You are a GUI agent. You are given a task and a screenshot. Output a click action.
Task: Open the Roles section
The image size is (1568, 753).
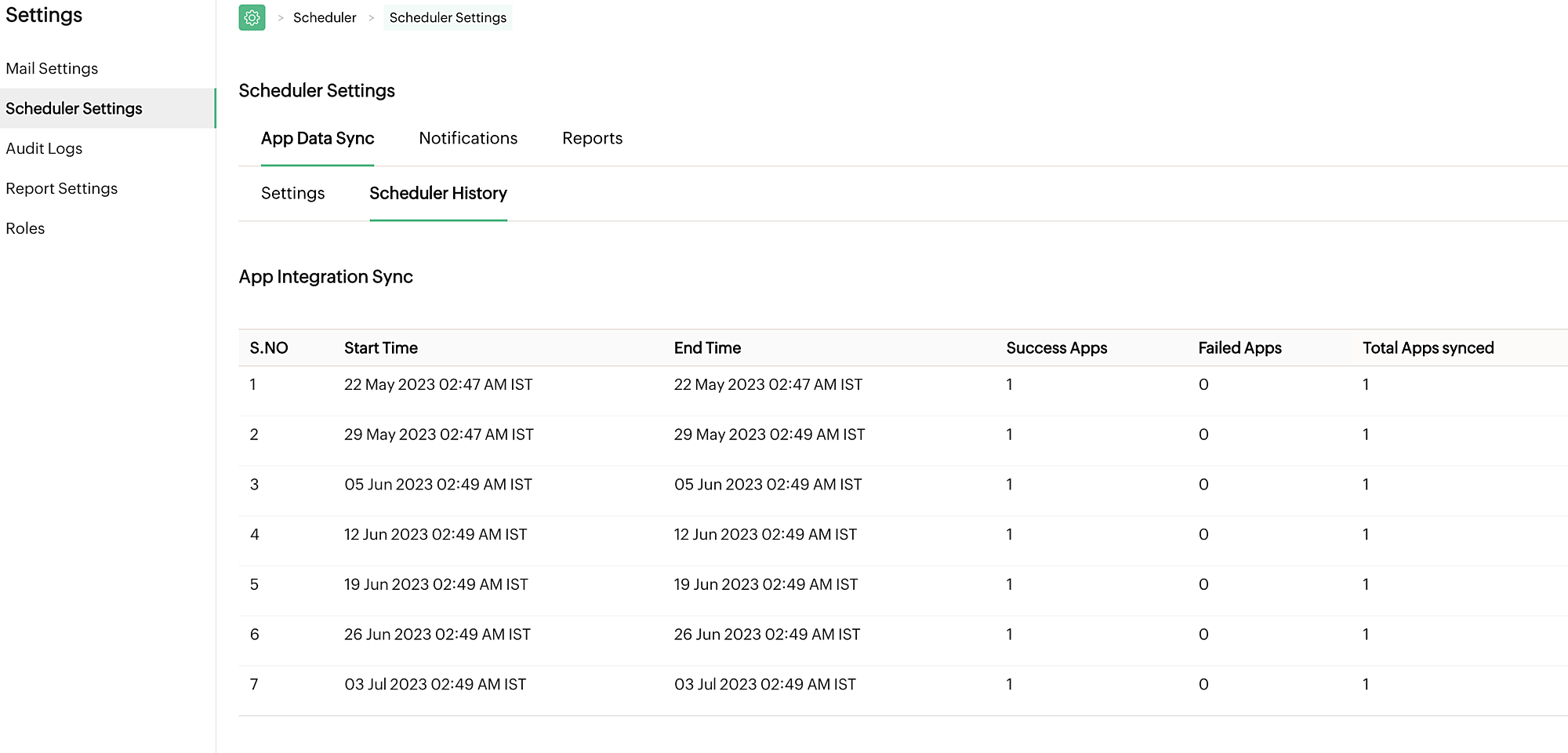coord(25,228)
